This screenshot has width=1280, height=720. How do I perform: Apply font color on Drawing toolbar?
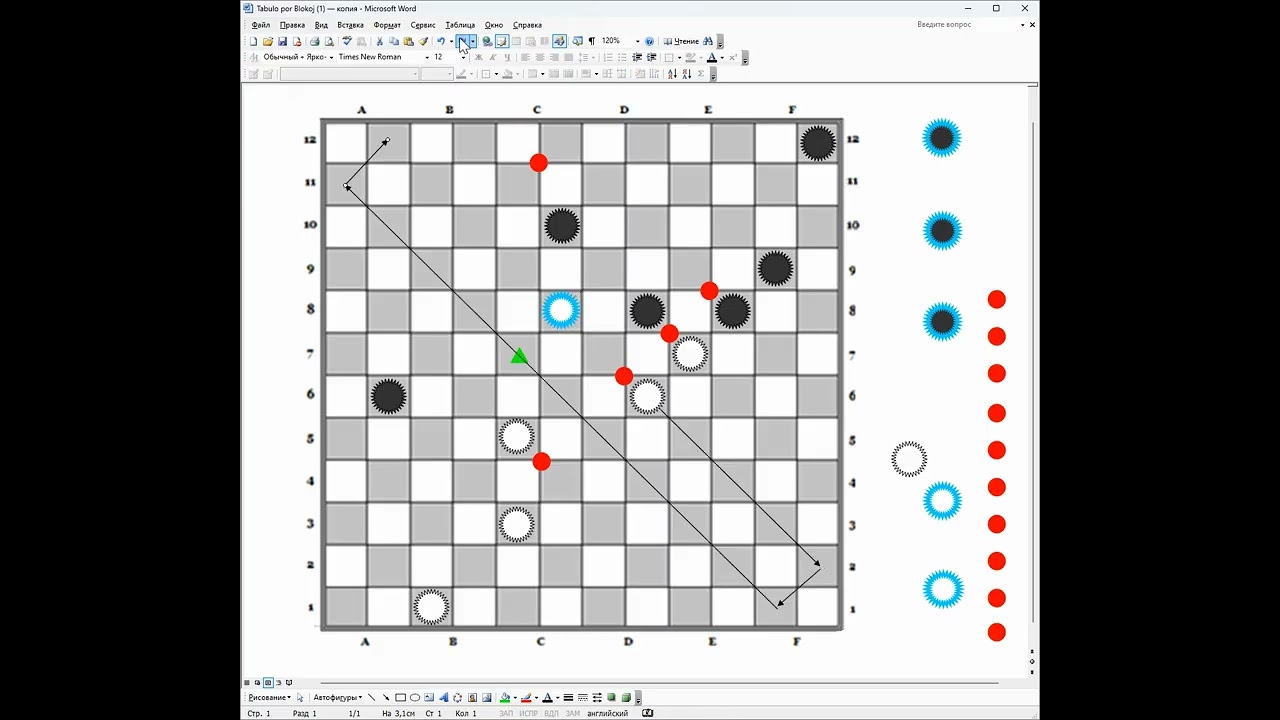pyautogui.click(x=547, y=697)
